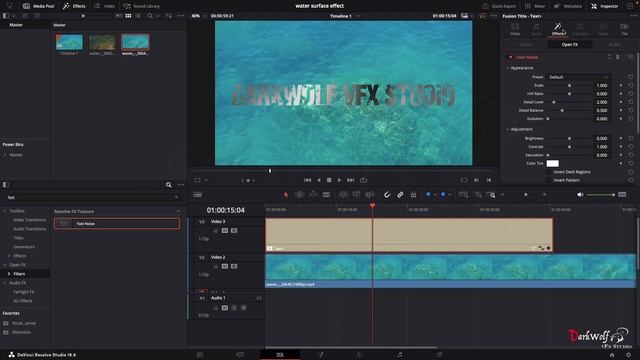Toggle timeline Snapping magnet
The image size is (640, 360).
tap(387, 195)
